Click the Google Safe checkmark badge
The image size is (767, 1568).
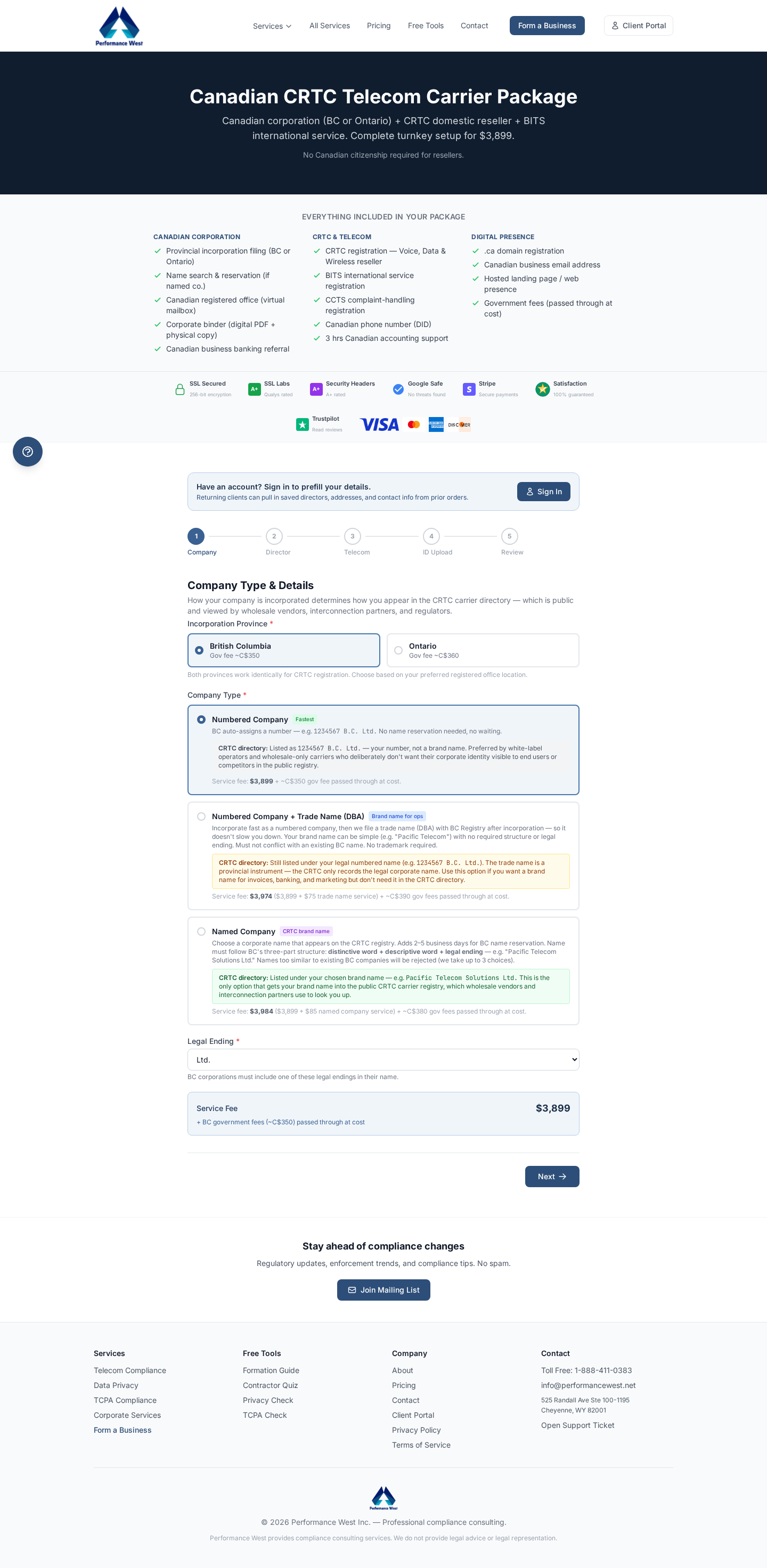[398, 389]
